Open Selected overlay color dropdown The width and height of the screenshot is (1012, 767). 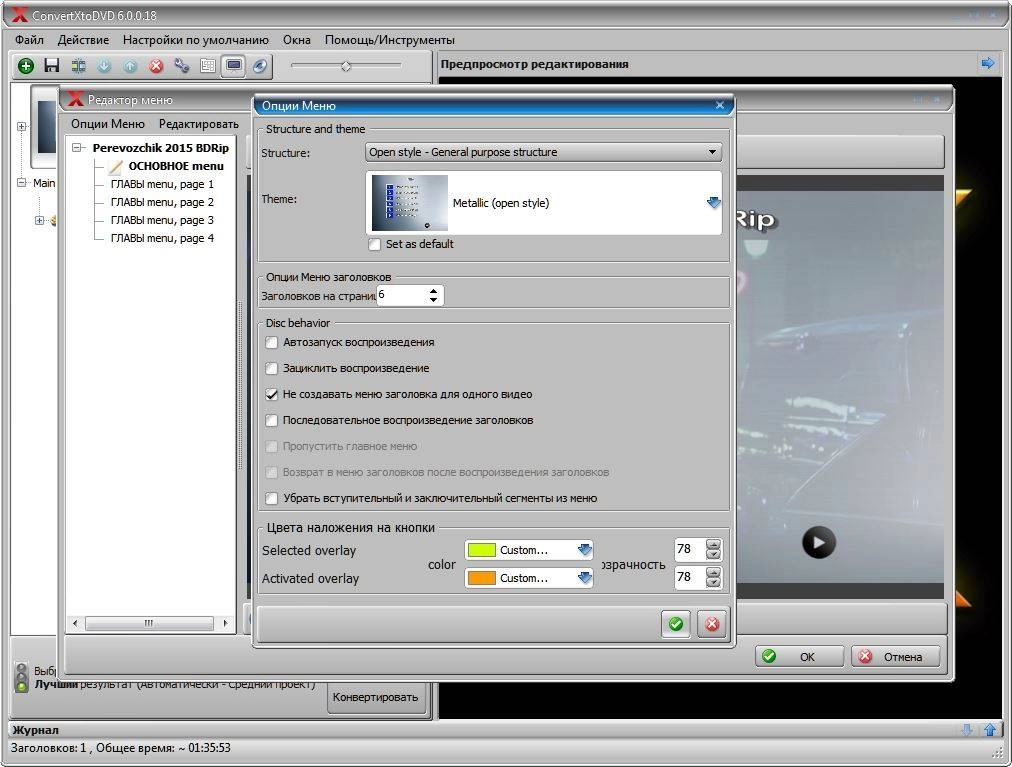(585, 550)
